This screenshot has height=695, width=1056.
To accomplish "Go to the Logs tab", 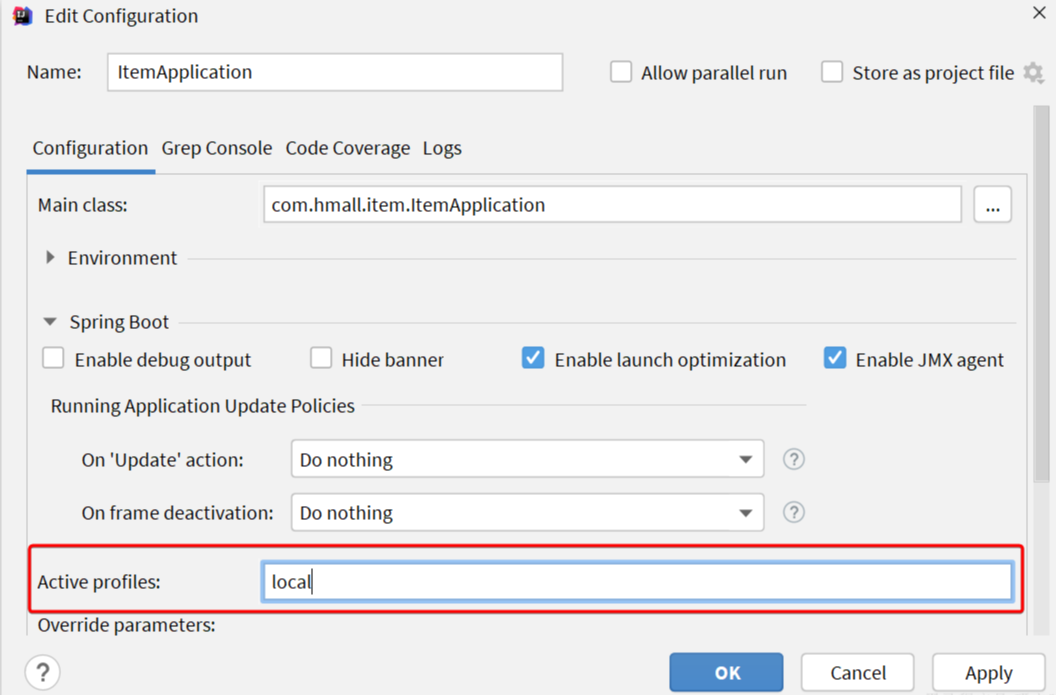I will tap(442, 149).
